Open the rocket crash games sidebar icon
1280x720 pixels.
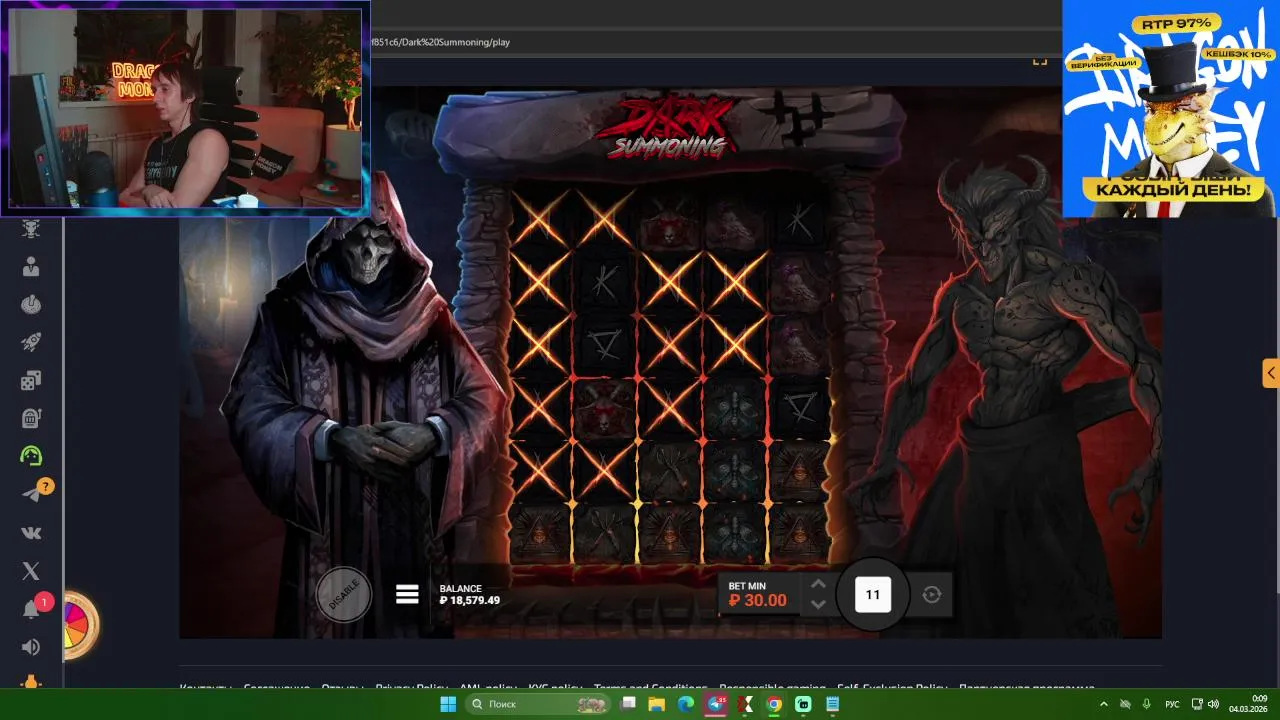(31, 342)
